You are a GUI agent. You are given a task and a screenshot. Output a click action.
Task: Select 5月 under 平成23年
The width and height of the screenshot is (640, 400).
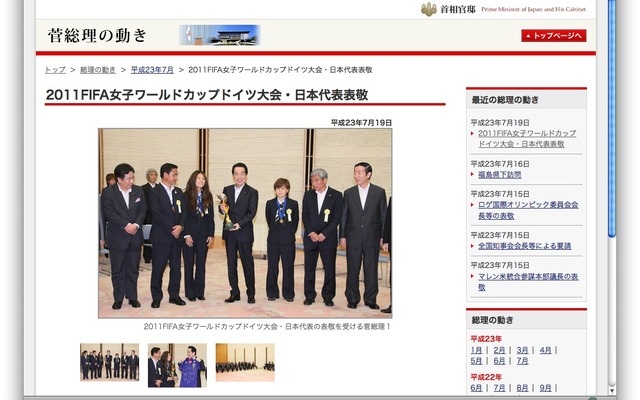[x=476, y=361]
